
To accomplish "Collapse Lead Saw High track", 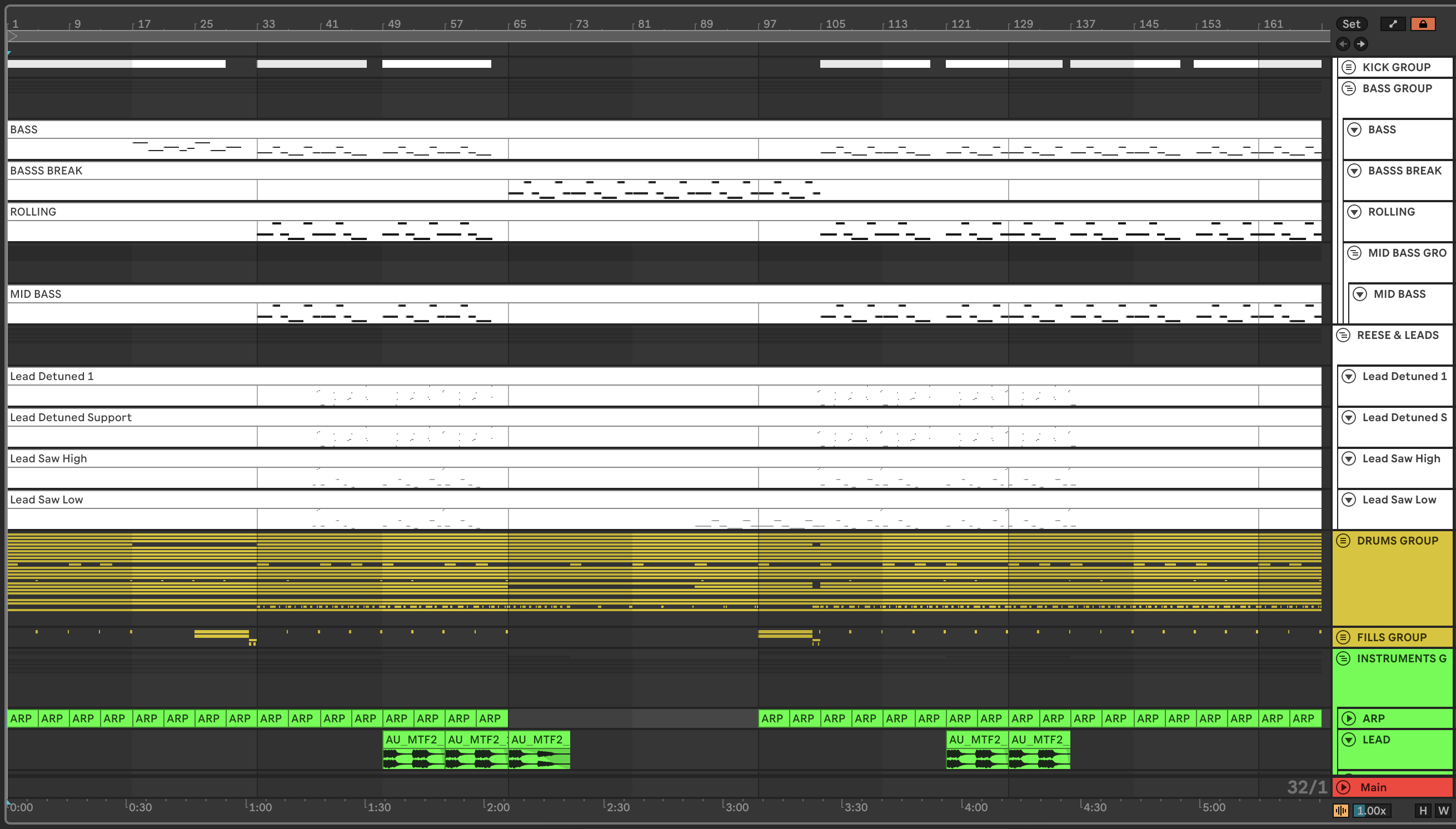I will (1348, 458).
